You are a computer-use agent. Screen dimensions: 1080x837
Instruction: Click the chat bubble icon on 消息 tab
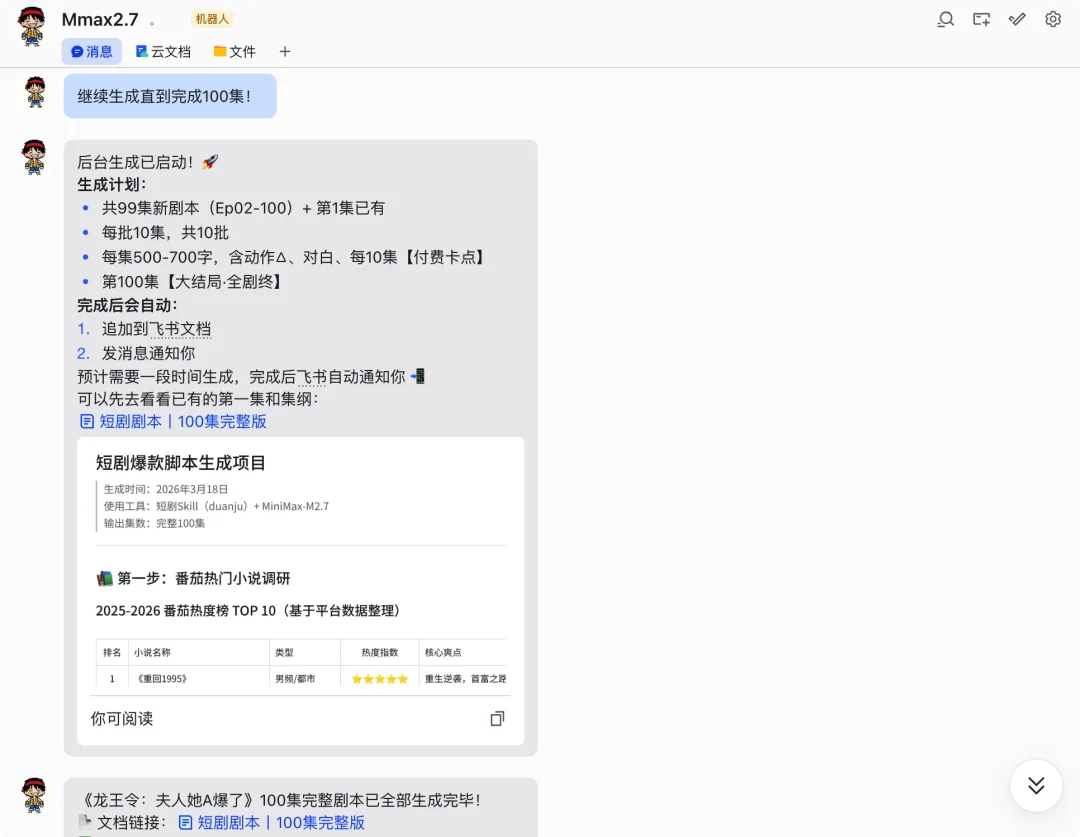tap(77, 51)
